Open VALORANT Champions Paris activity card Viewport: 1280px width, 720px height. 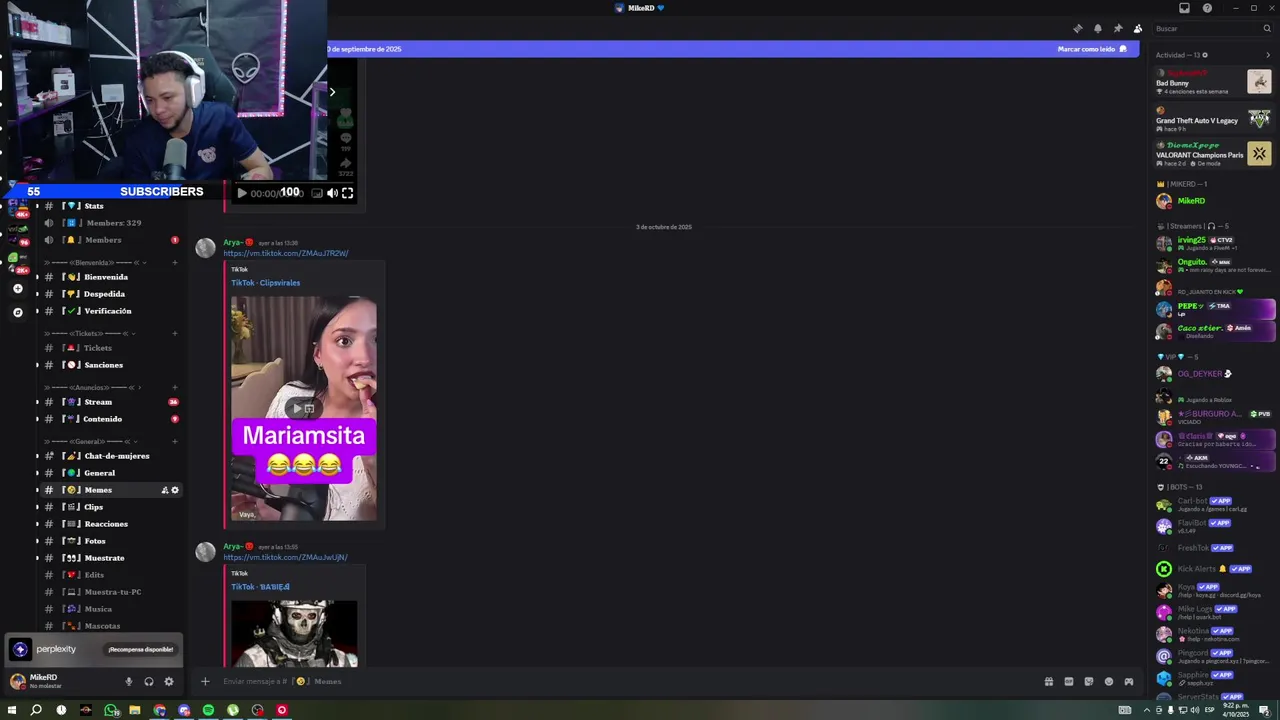[1214, 154]
